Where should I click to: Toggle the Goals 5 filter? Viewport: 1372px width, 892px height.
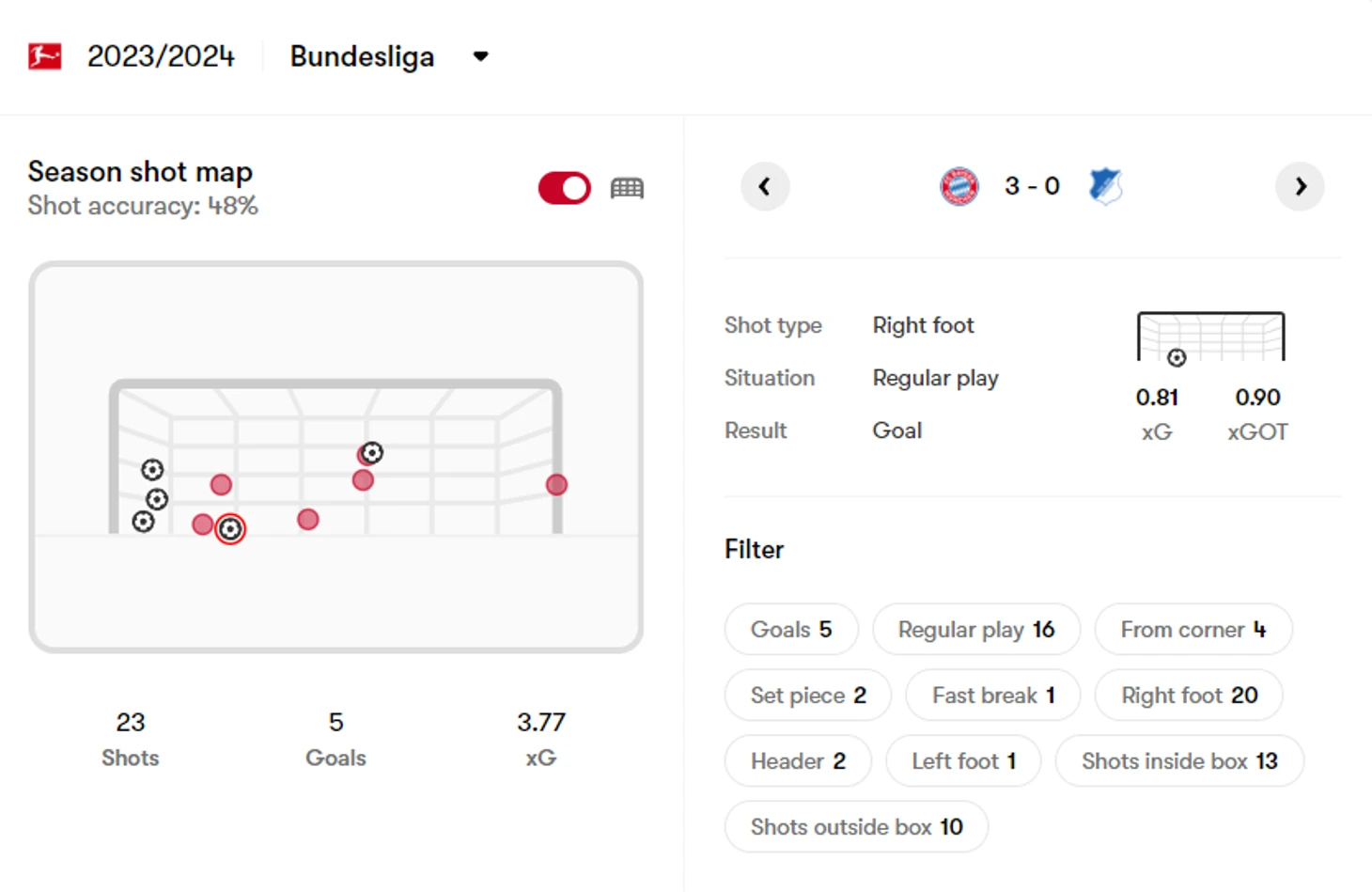(x=791, y=630)
